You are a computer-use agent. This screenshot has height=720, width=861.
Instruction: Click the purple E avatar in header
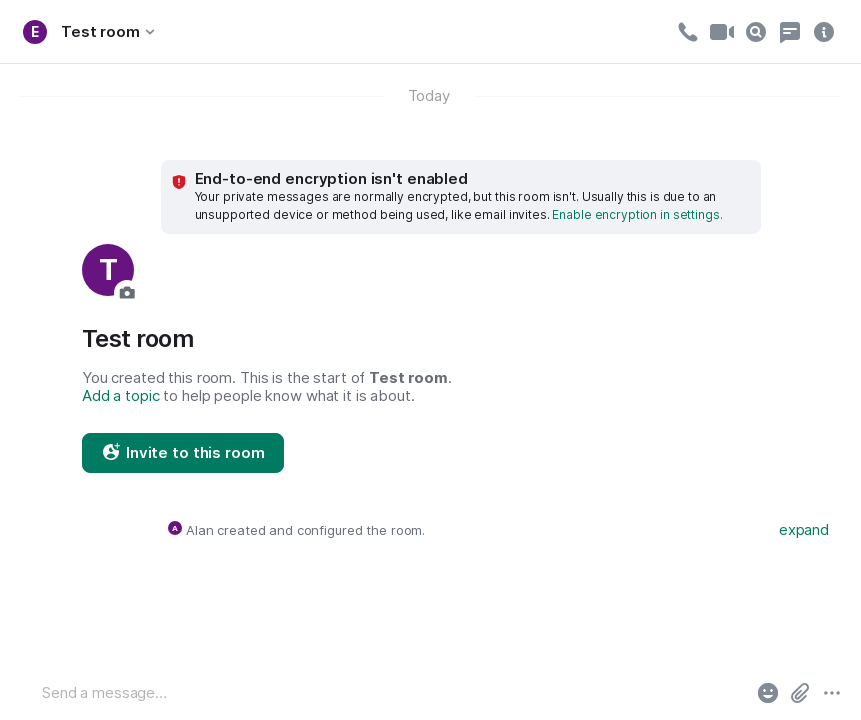coord(35,32)
